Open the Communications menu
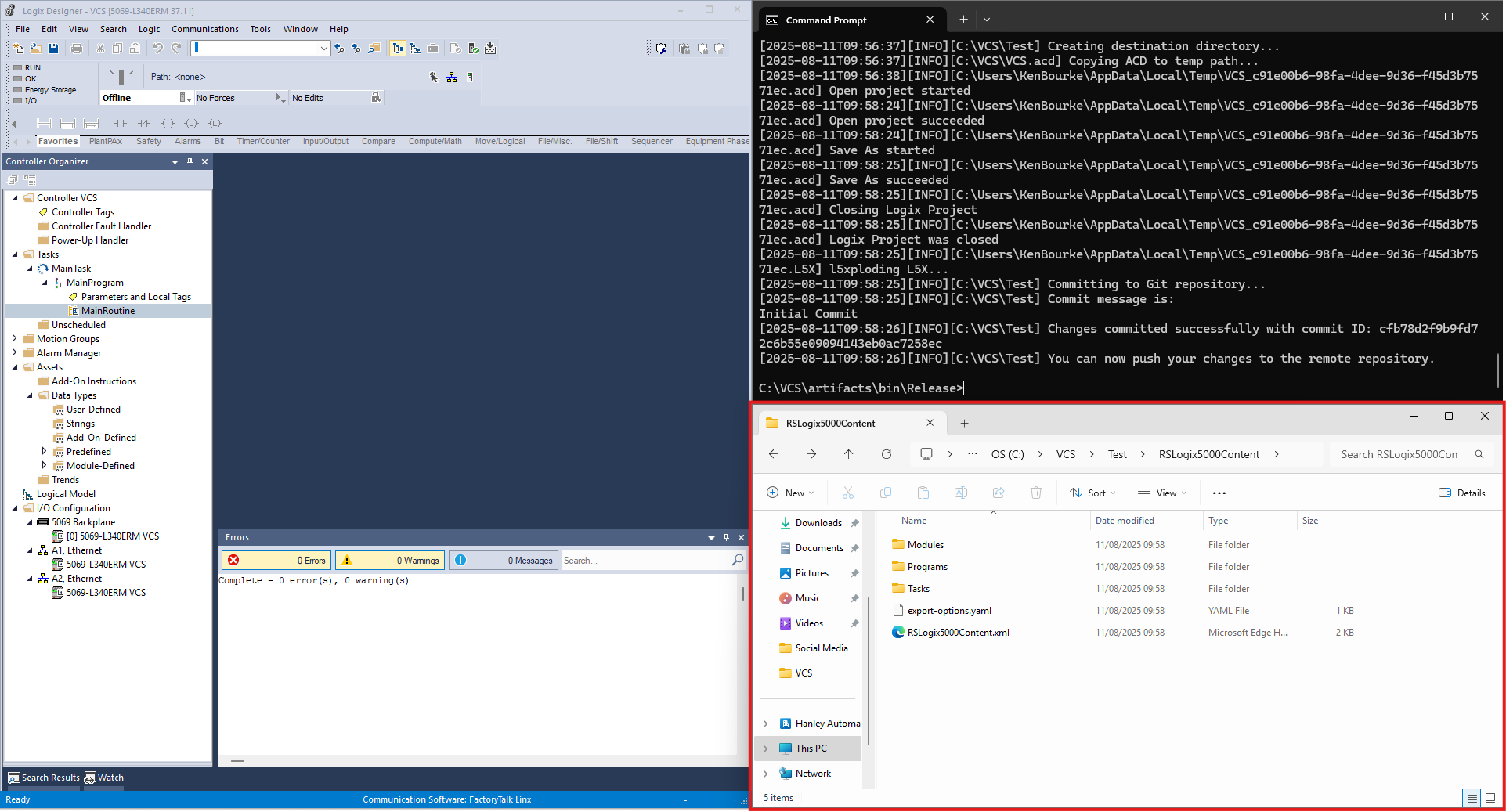The image size is (1506, 812). pos(204,29)
